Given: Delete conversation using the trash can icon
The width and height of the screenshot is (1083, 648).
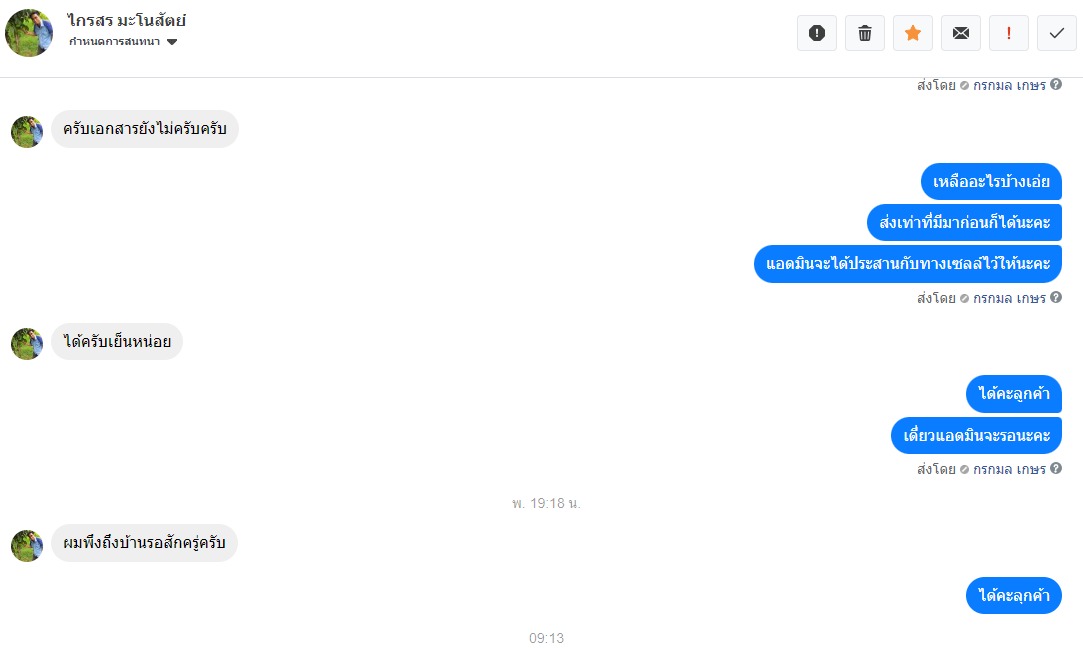Looking at the screenshot, I should [865, 33].
